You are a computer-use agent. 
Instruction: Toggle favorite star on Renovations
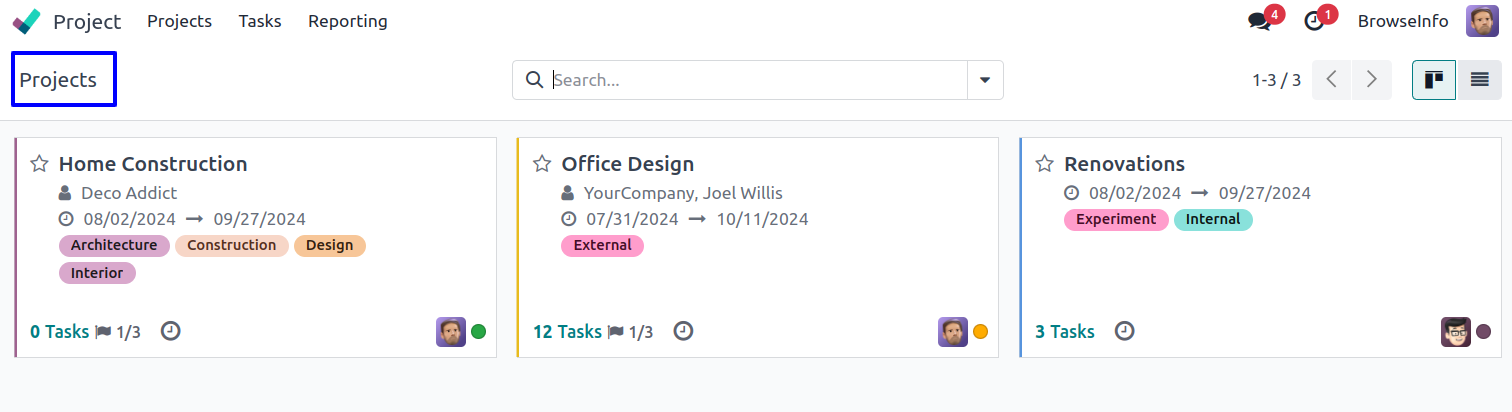(x=1044, y=164)
